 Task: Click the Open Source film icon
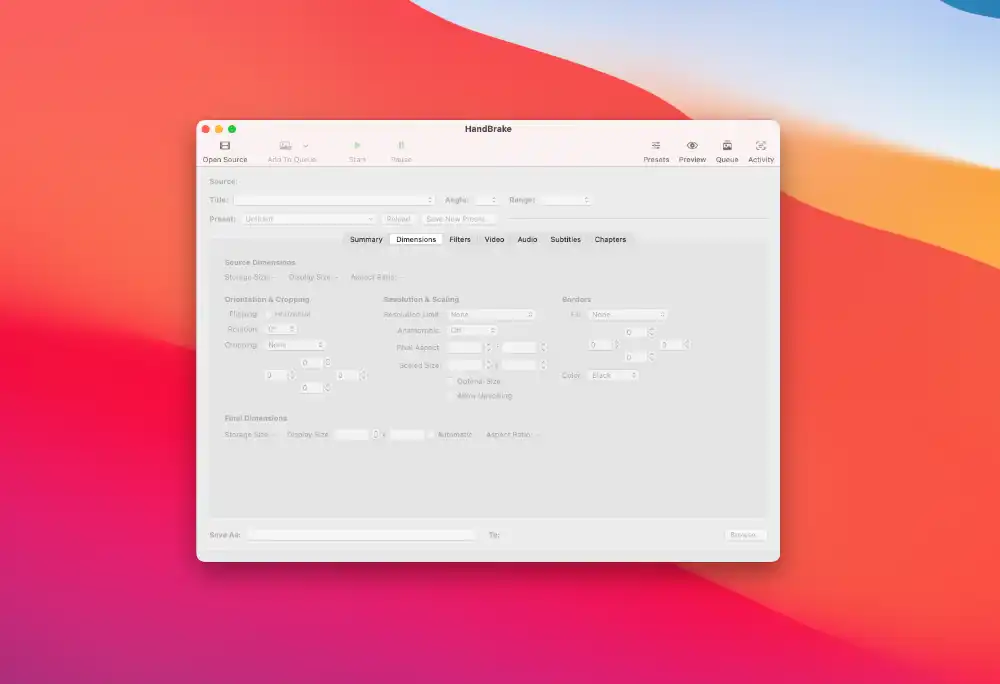pyautogui.click(x=225, y=146)
